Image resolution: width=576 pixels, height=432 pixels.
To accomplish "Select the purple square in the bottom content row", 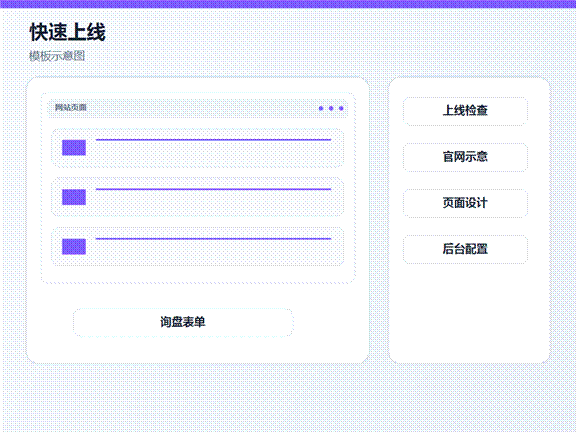I will (74, 246).
